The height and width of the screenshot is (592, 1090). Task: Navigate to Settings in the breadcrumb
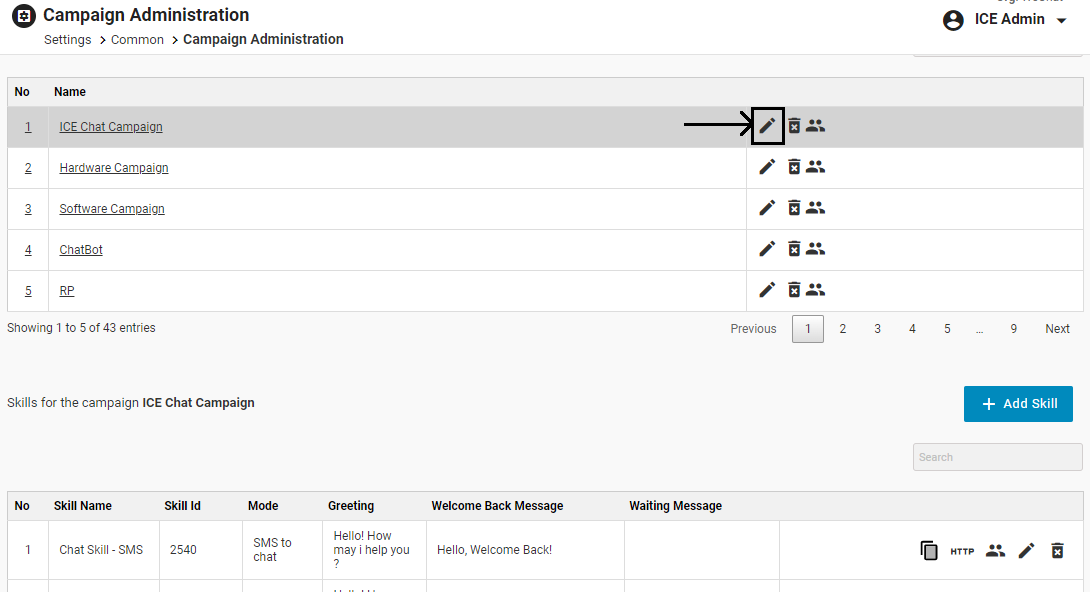pyautogui.click(x=68, y=40)
